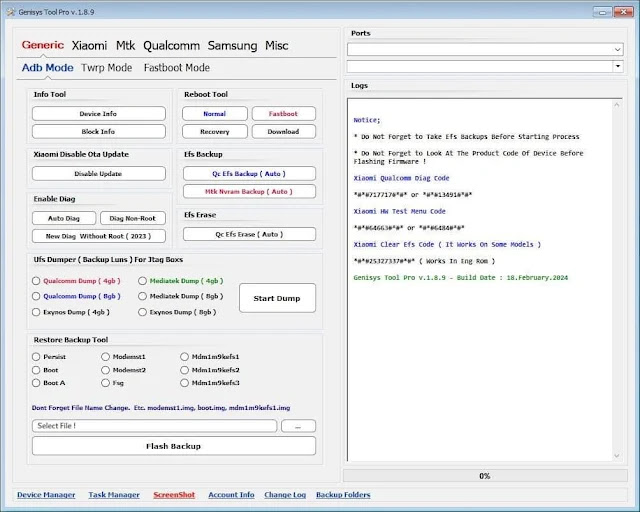Reboot device to Fastboot
640x512 pixels.
(284, 114)
